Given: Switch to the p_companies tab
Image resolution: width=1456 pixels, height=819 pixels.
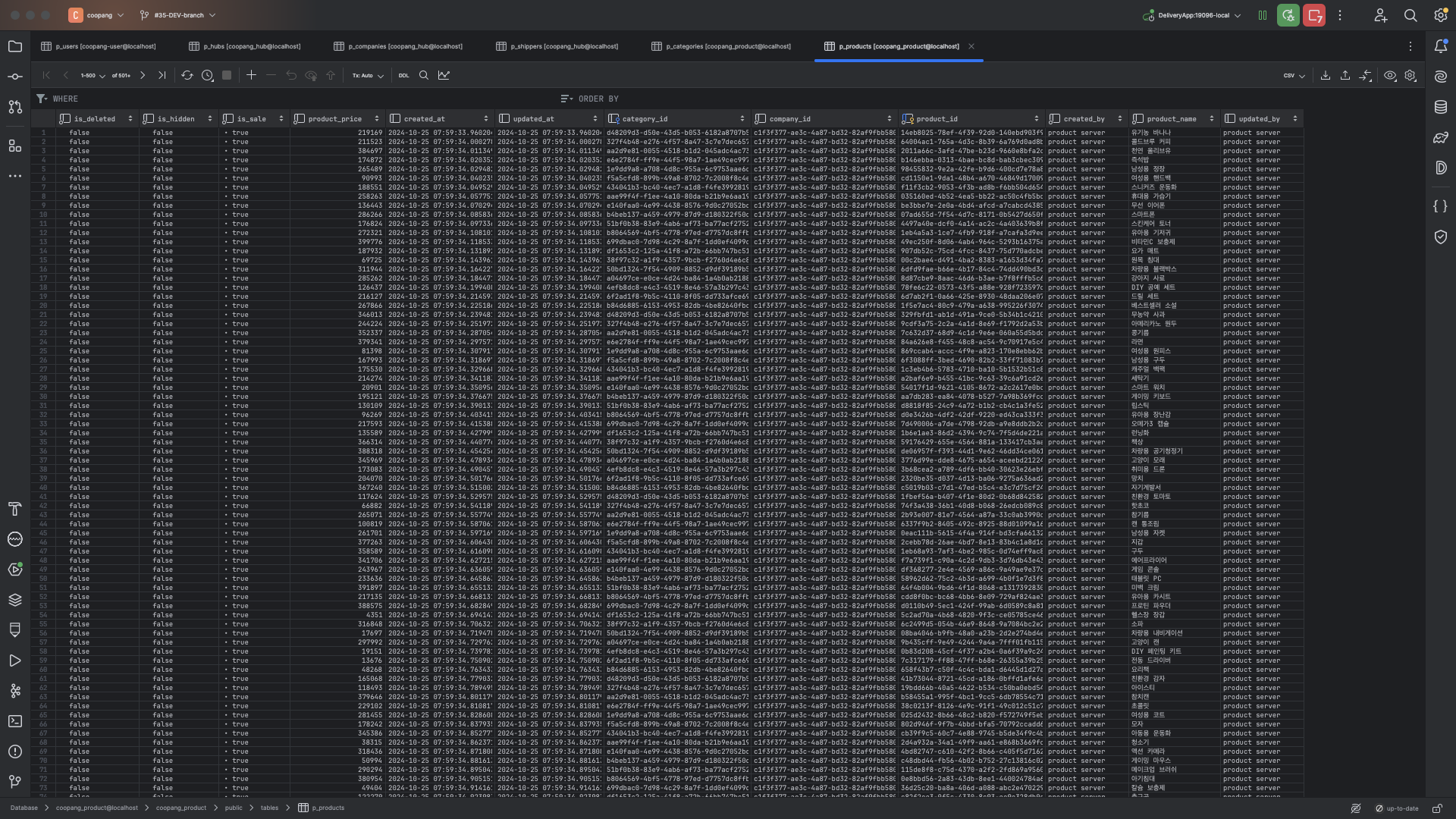Looking at the screenshot, I should [398, 46].
